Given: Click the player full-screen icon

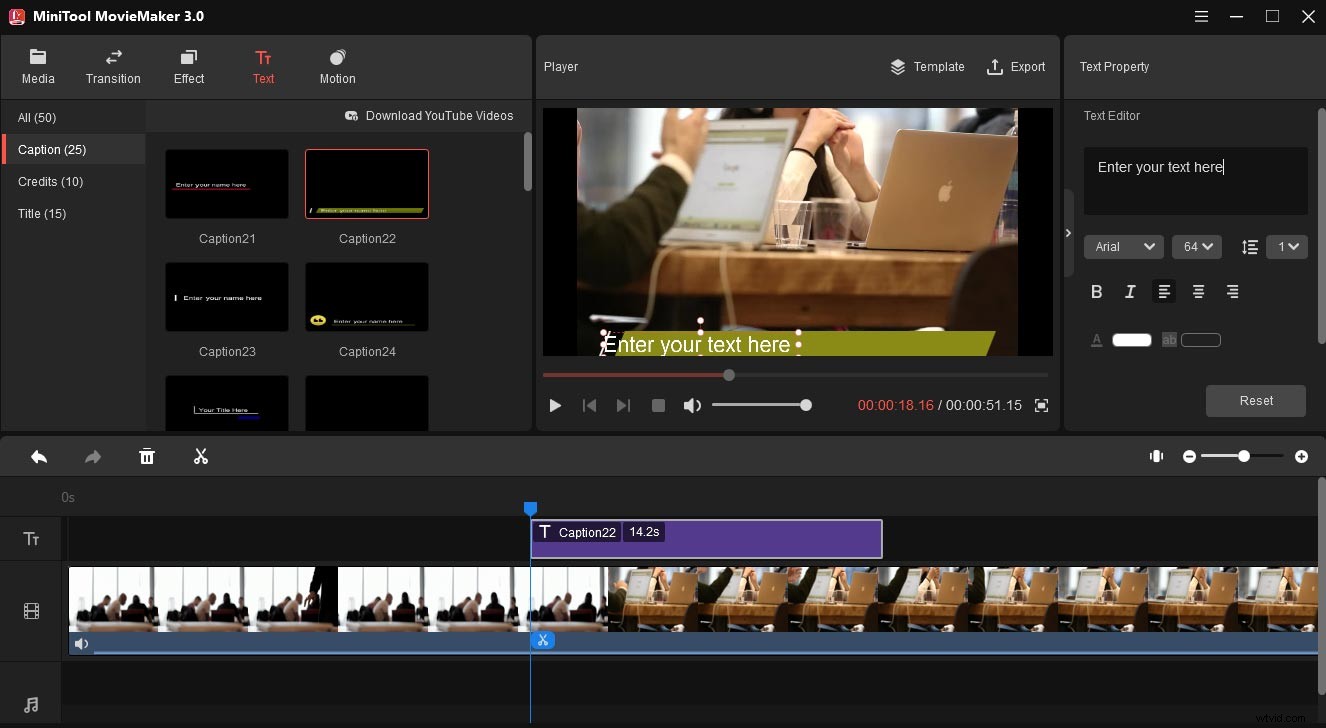Looking at the screenshot, I should tap(1040, 405).
